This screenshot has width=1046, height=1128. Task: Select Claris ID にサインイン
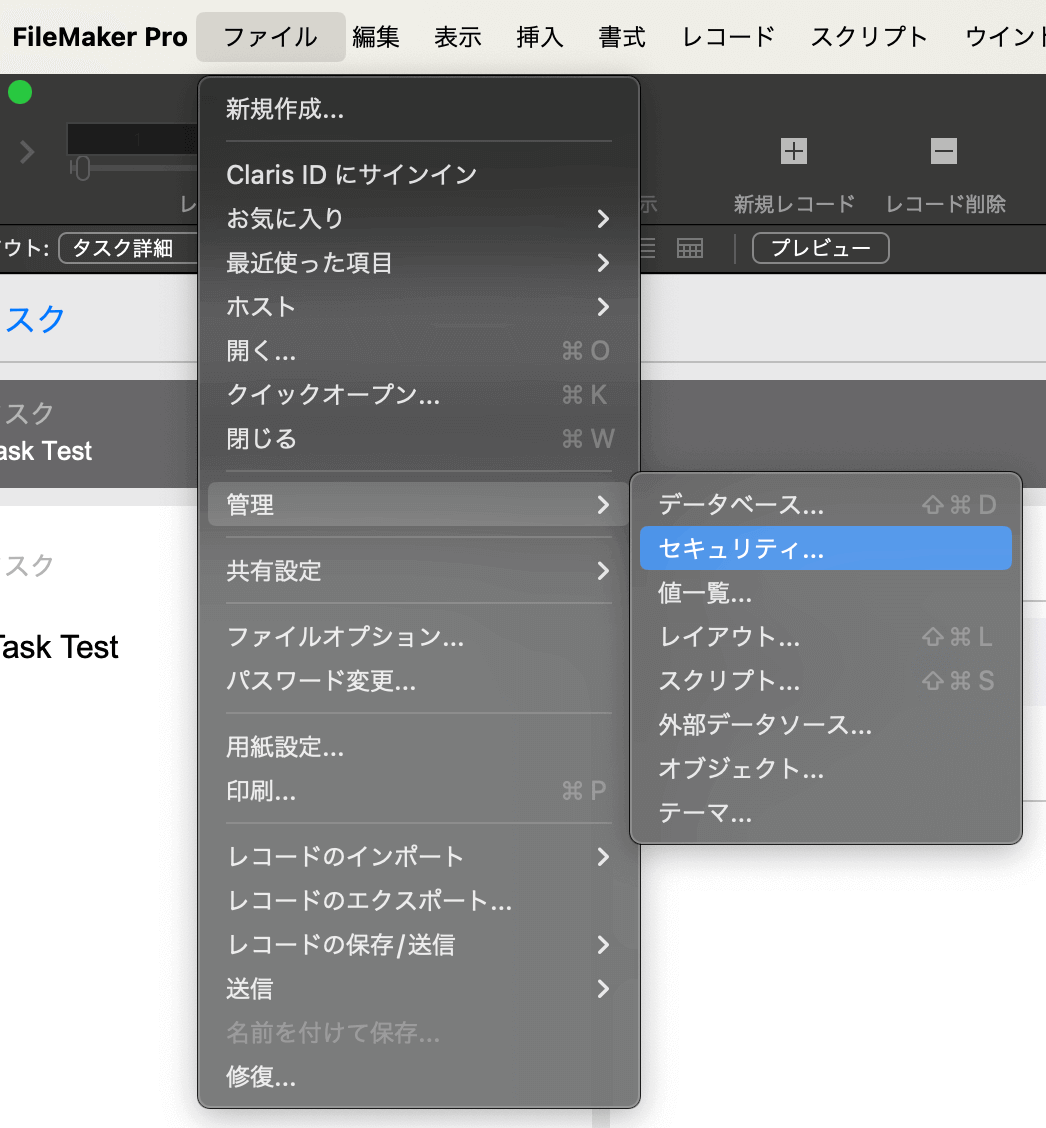pyautogui.click(x=419, y=175)
